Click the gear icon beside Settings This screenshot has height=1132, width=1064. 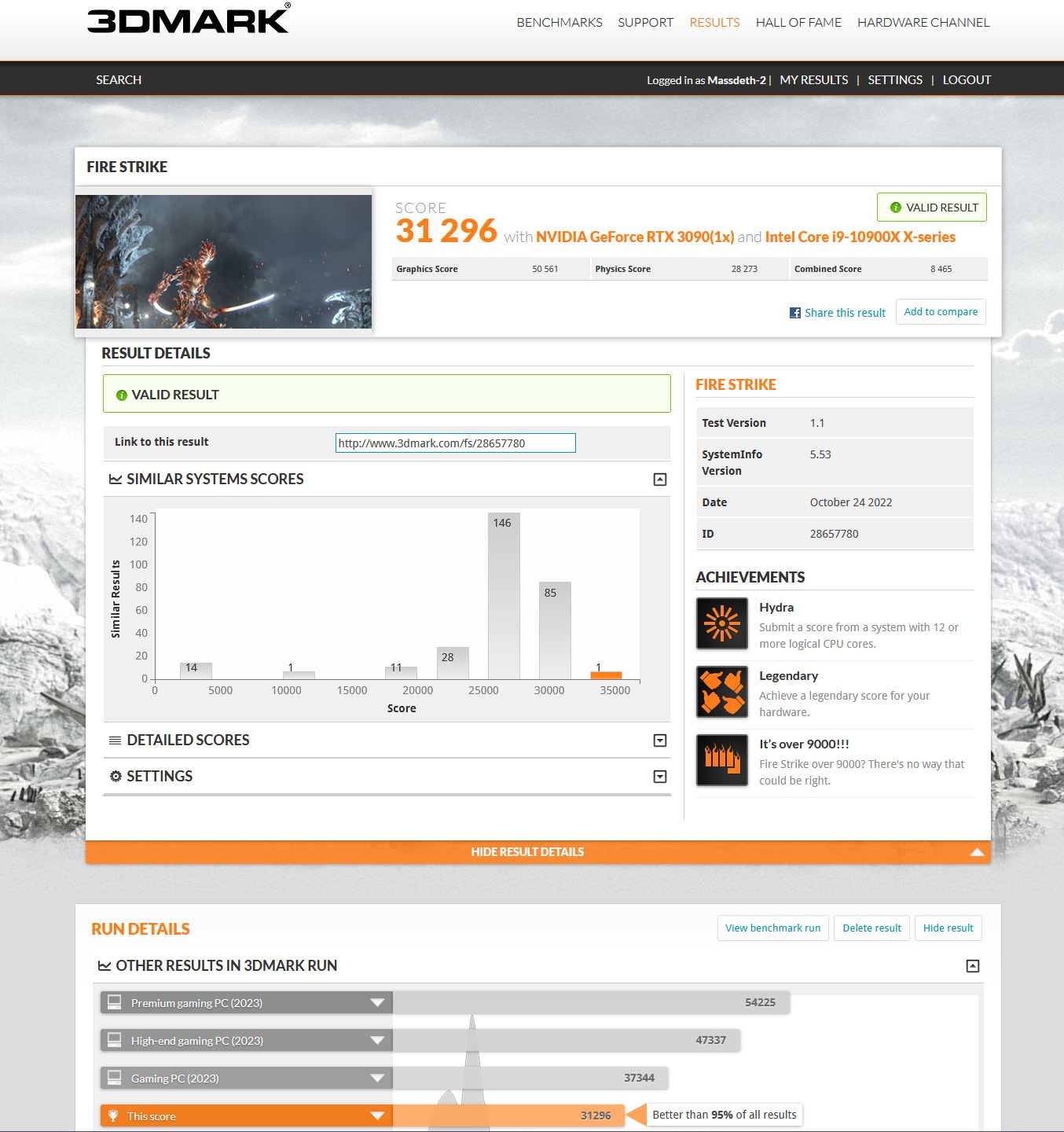(x=116, y=776)
